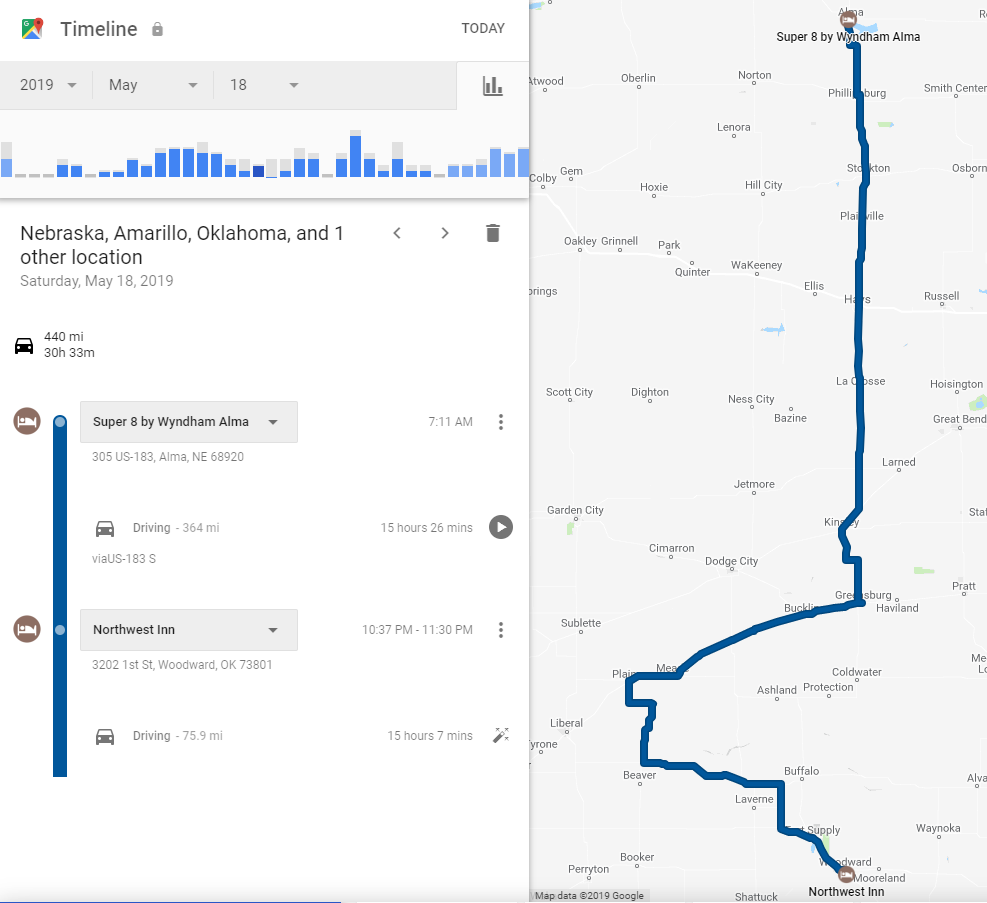The width and height of the screenshot is (987, 903).
Task: Click the Oberlin label on map
Action: tap(638, 78)
